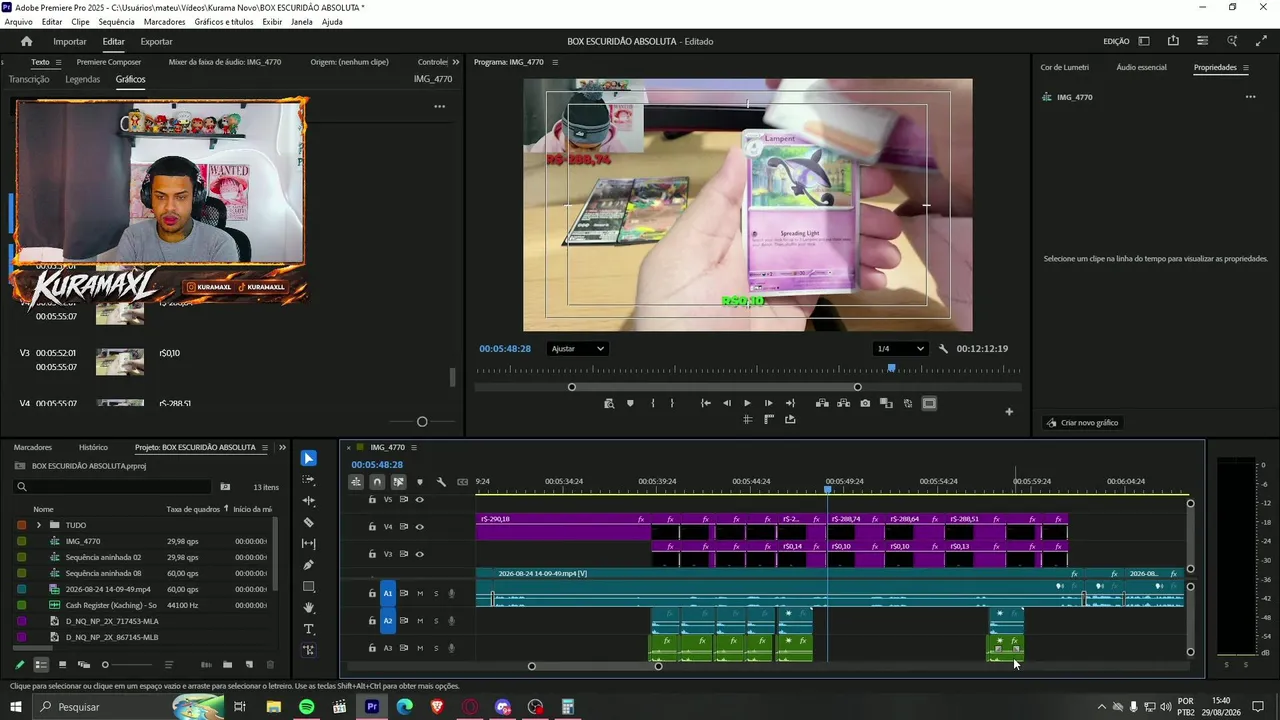Screen dimensions: 1280x720
Task: Click the Project panel thumbnail zoom slider
Action: (105, 665)
